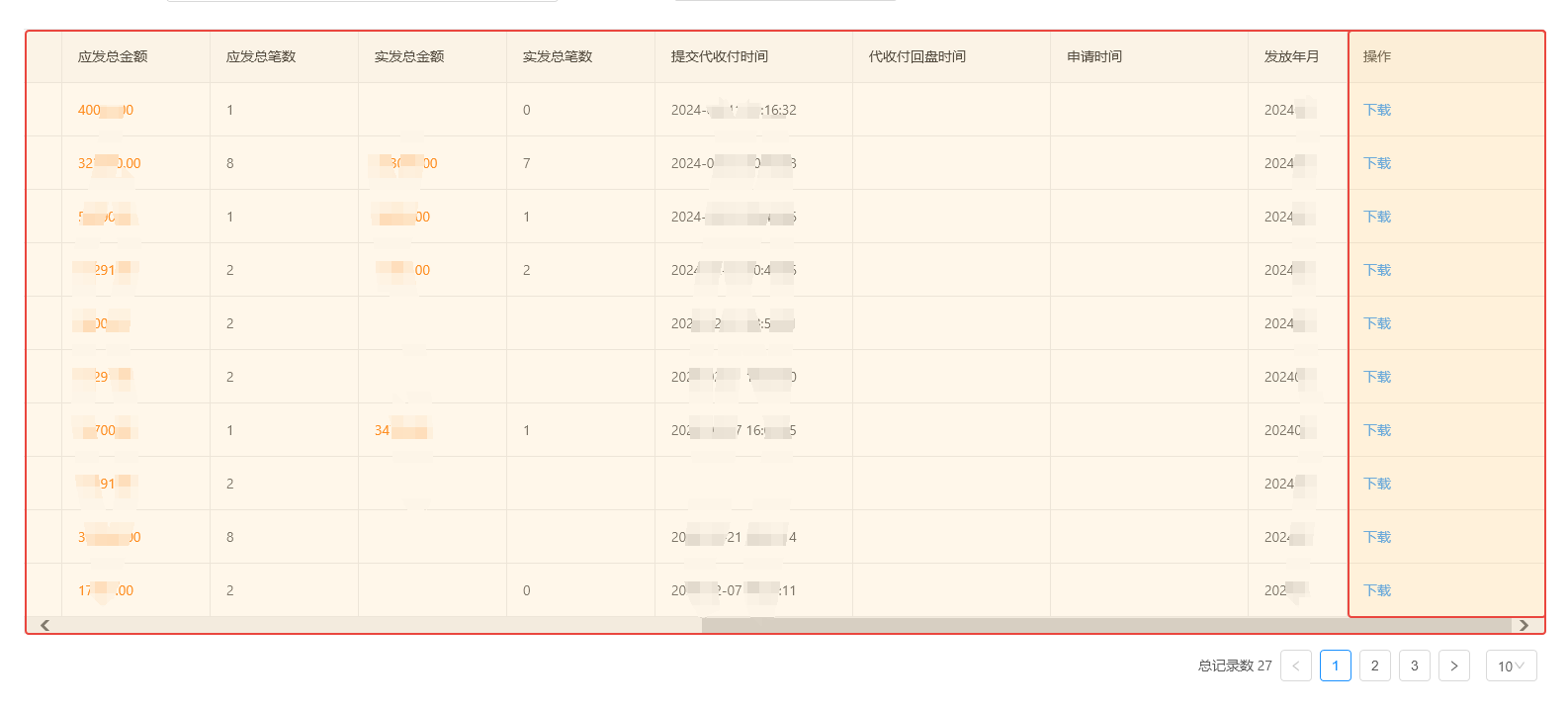This screenshot has width=1568, height=711.
Task: Click the 应发总金额 column header
Action: [x=113, y=56]
